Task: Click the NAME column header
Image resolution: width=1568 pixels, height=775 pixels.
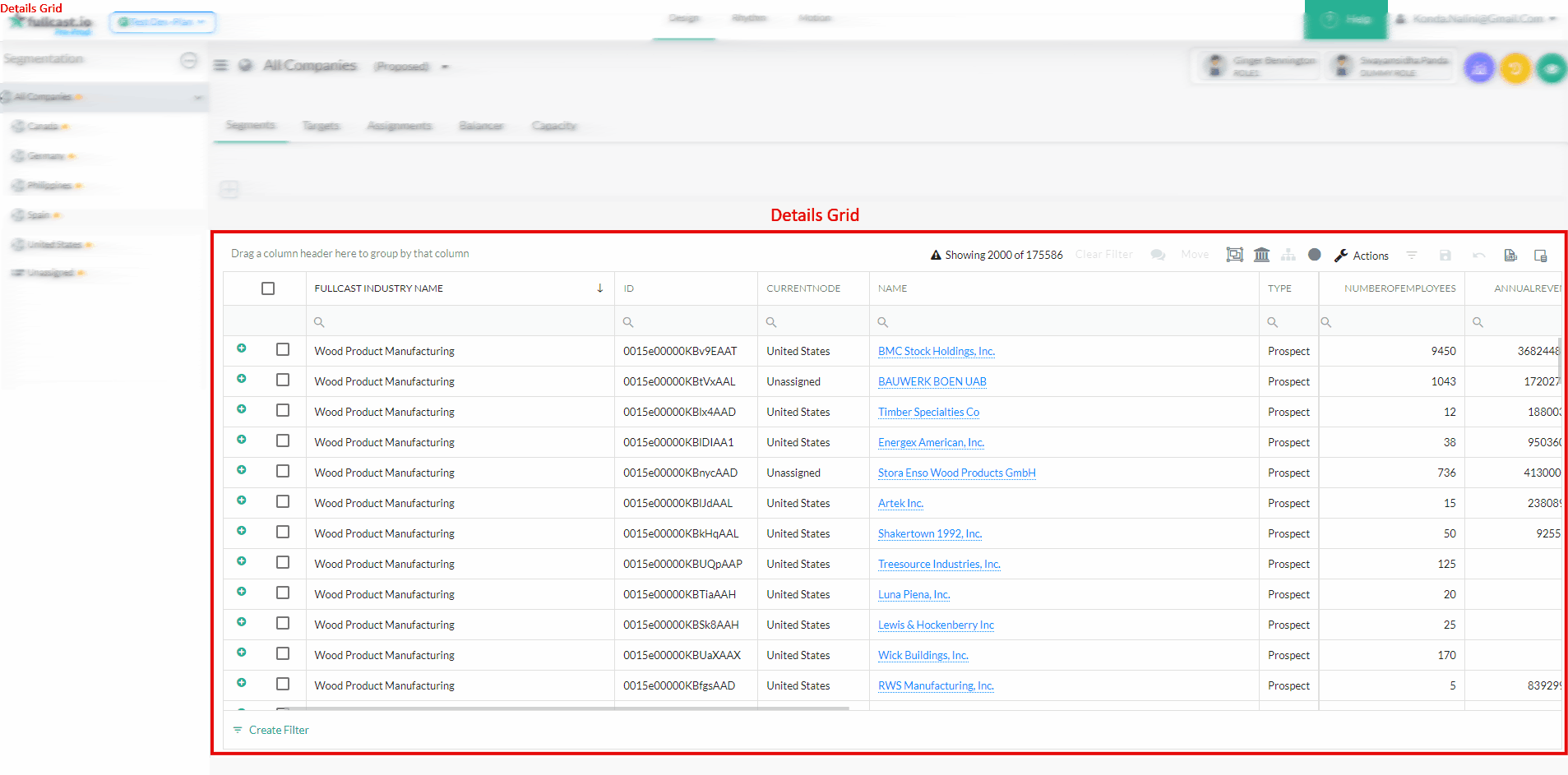Action: pyautogui.click(x=1064, y=288)
